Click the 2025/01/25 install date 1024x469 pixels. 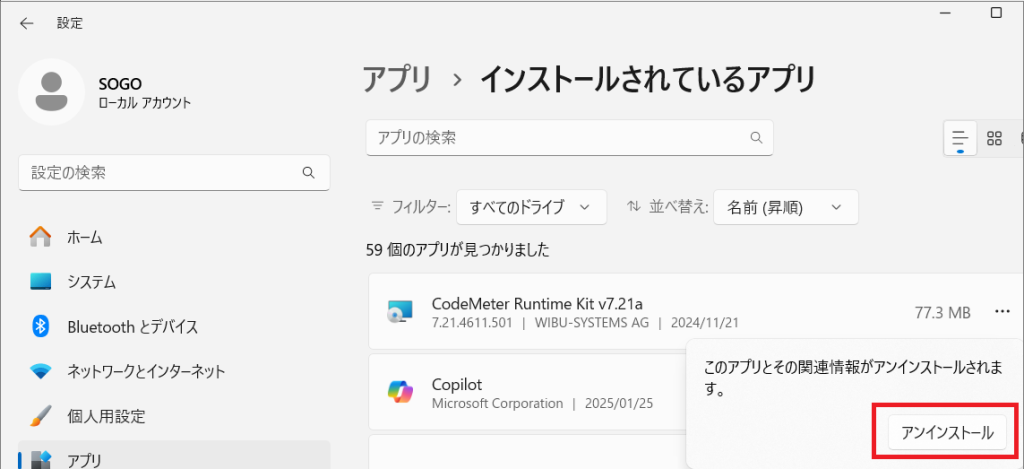coord(616,403)
